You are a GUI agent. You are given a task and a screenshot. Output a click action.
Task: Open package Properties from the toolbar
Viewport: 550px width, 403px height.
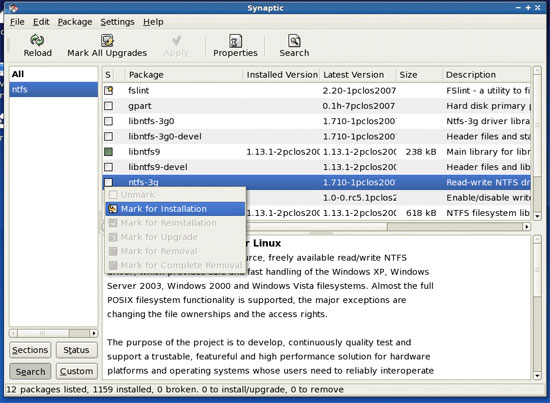pyautogui.click(x=235, y=46)
